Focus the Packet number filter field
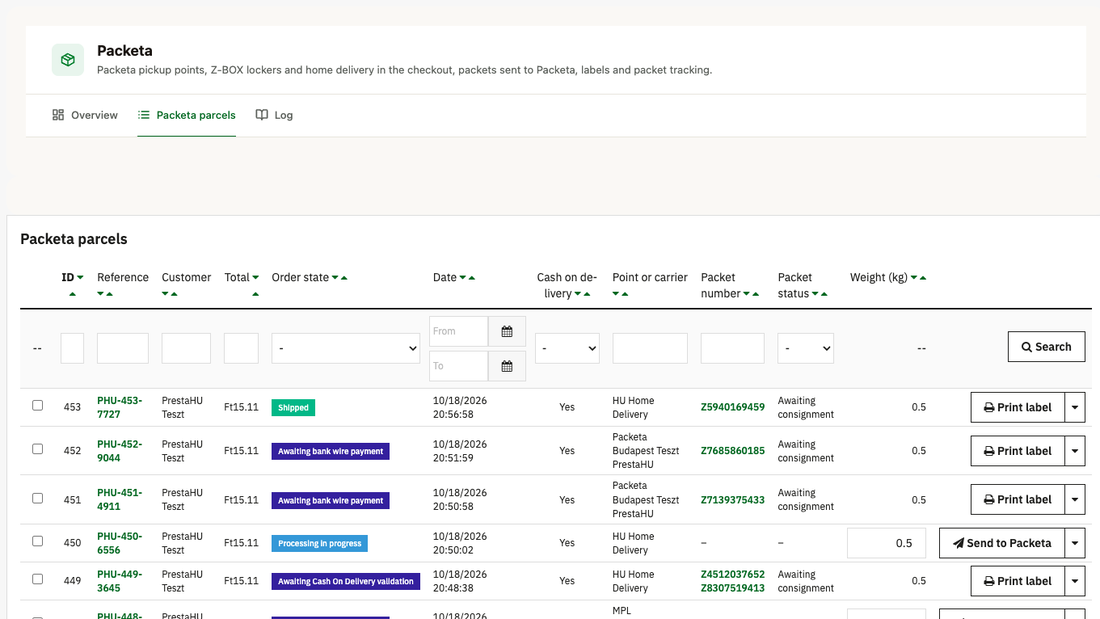1100x619 pixels. click(x=732, y=348)
